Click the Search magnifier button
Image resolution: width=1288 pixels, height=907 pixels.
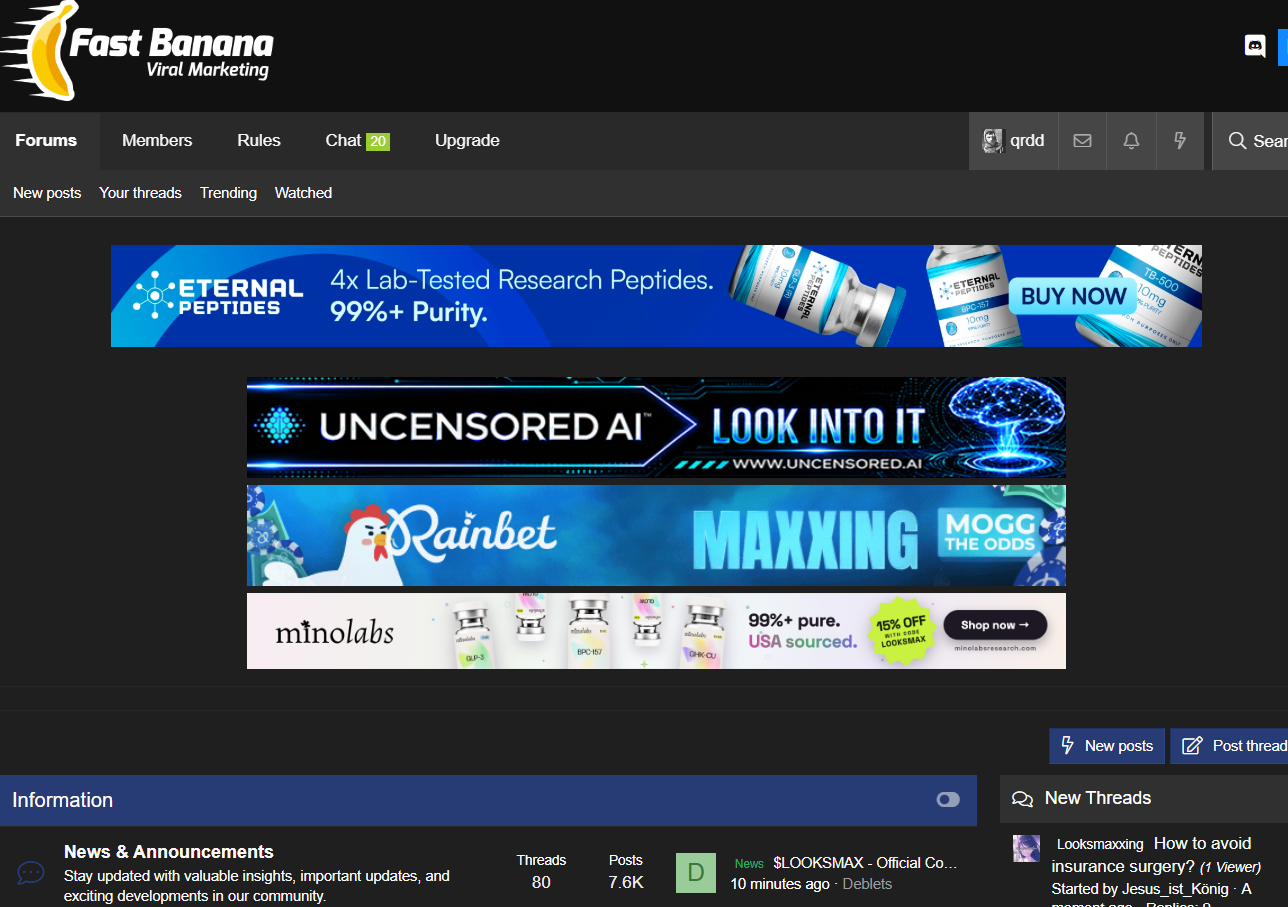click(x=1251, y=141)
